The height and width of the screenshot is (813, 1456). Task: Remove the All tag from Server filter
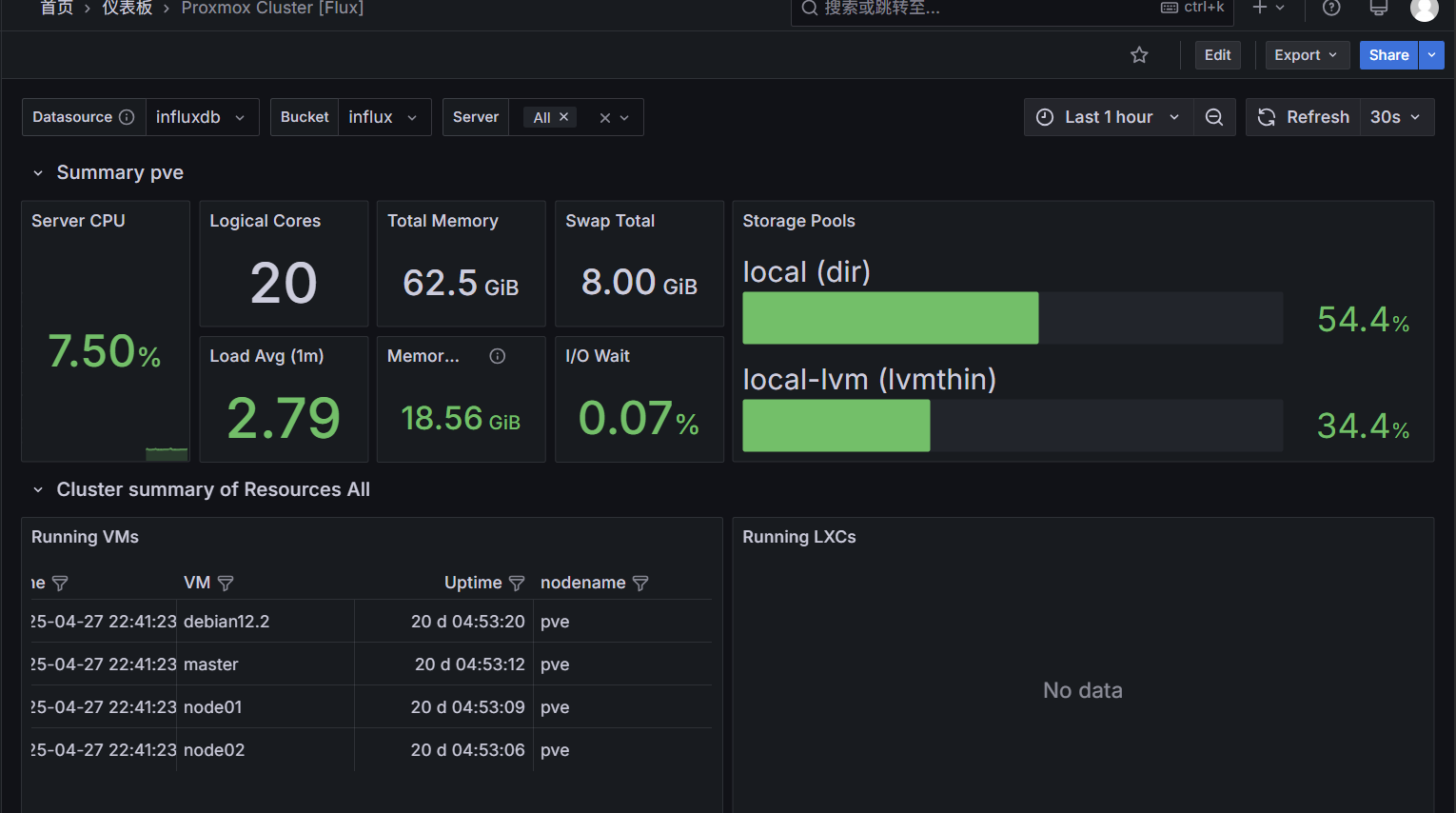pyautogui.click(x=563, y=117)
